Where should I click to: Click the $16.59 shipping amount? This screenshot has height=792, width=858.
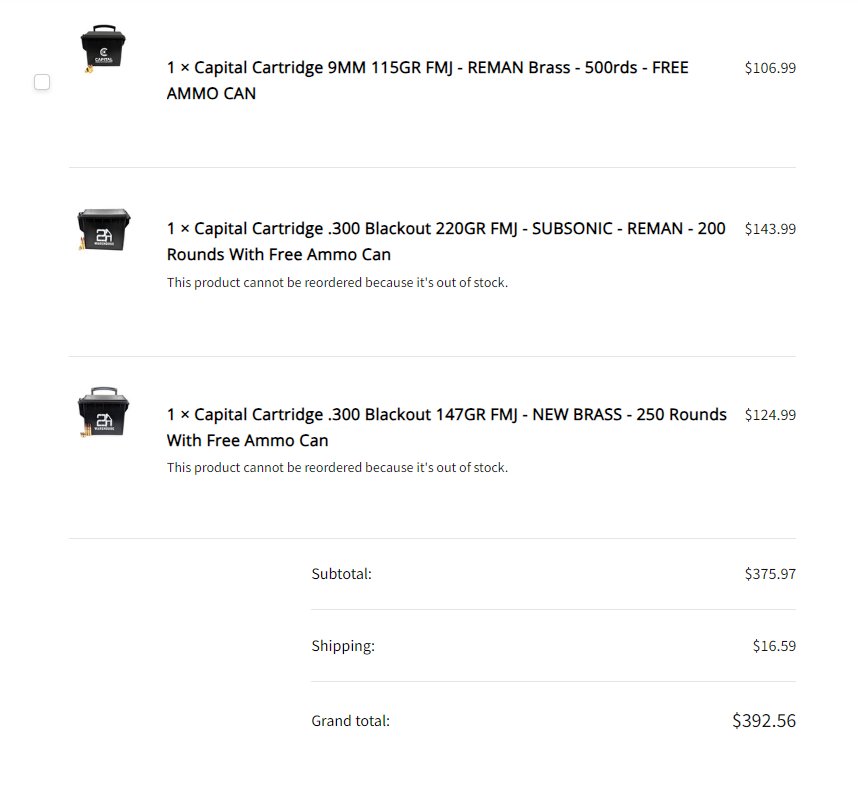pos(774,646)
